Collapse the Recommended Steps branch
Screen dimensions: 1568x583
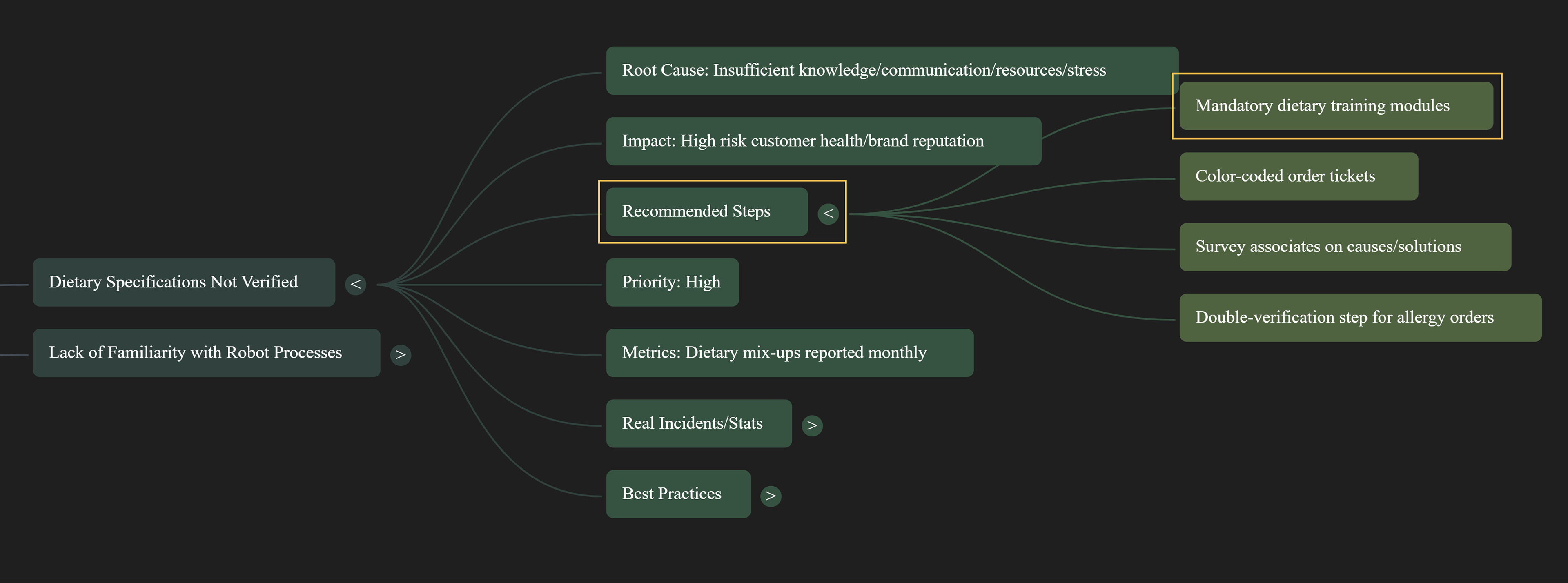[x=828, y=214]
